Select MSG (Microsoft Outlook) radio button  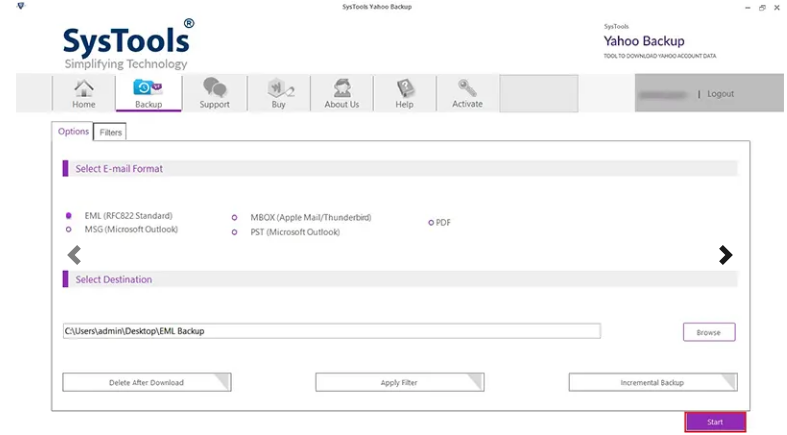point(69,229)
